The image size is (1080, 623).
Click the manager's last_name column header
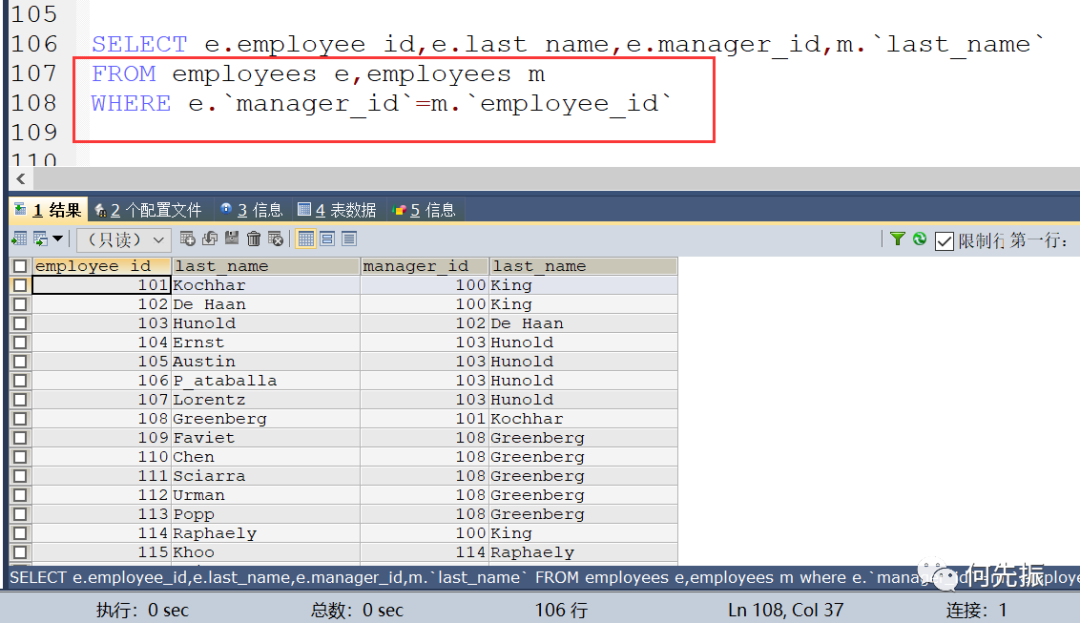point(583,266)
